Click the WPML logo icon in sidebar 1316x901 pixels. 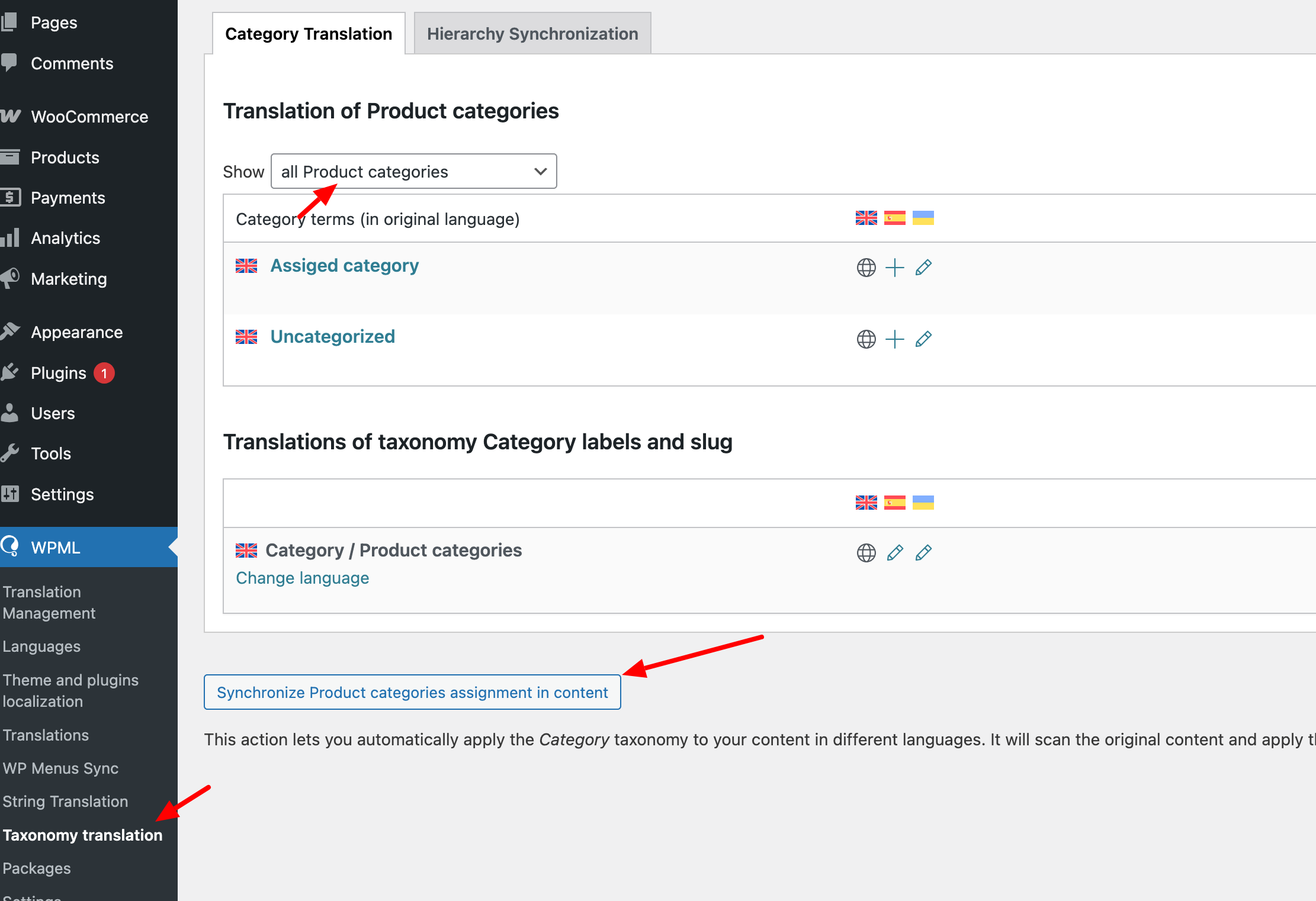[11, 546]
